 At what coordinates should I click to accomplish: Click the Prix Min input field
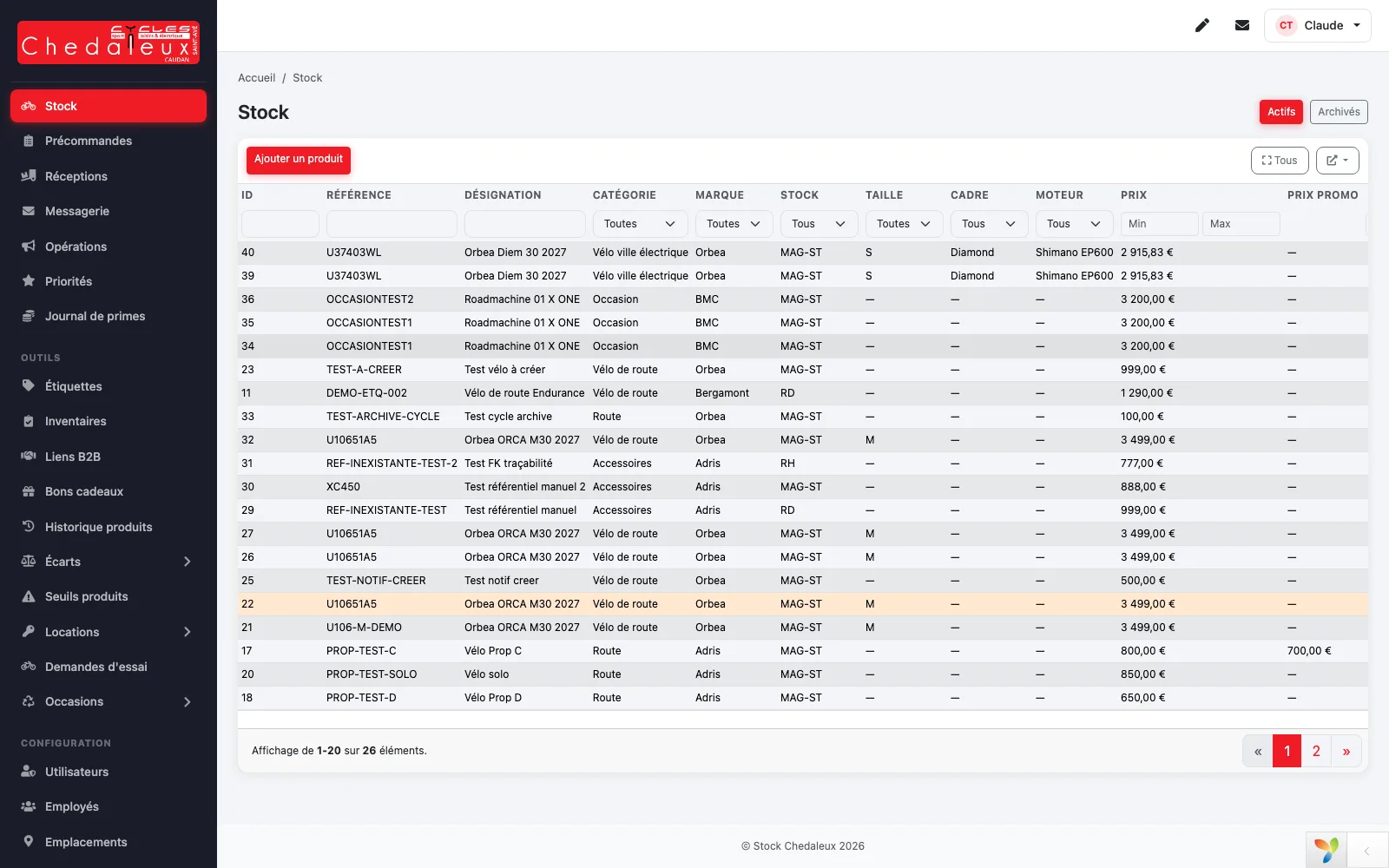[1160, 224]
